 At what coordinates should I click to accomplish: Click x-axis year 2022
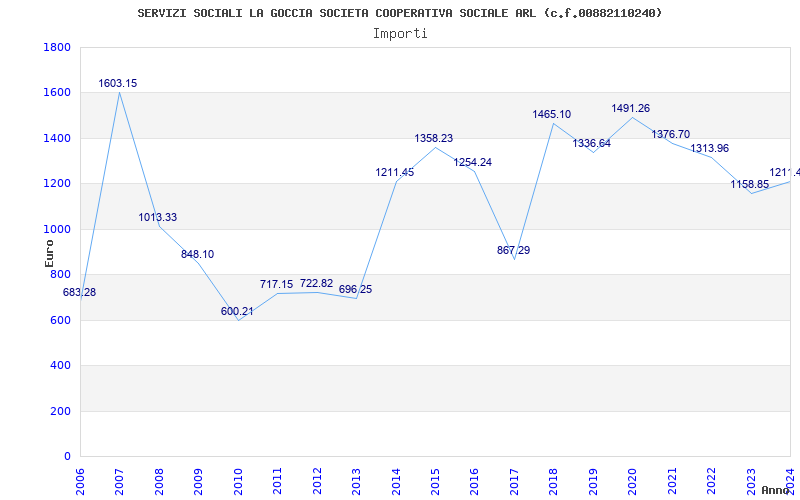point(711,481)
